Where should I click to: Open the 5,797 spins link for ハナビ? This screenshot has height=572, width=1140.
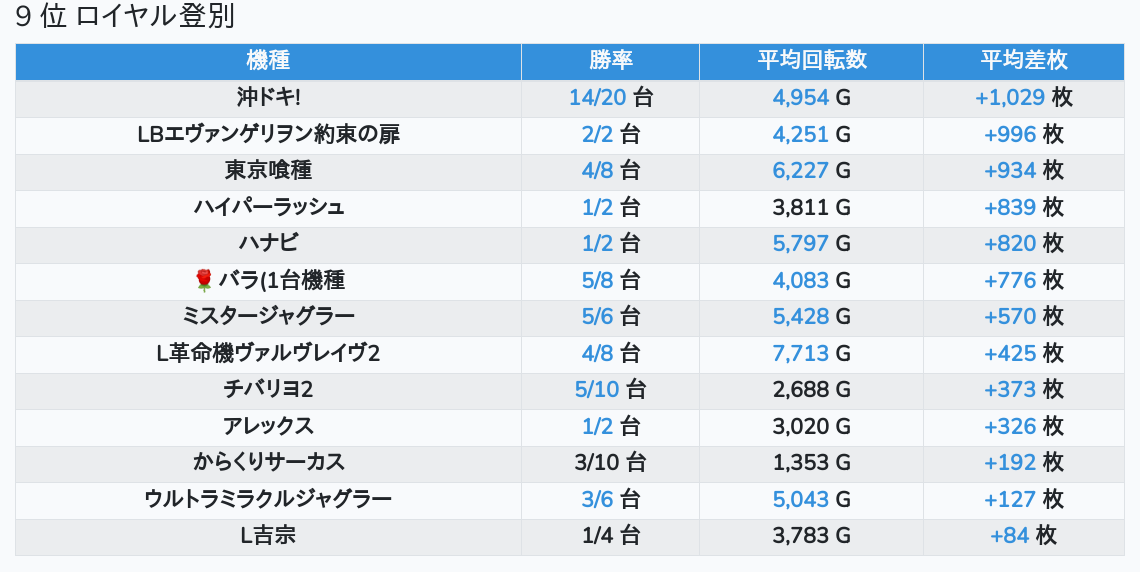point(801,244)
